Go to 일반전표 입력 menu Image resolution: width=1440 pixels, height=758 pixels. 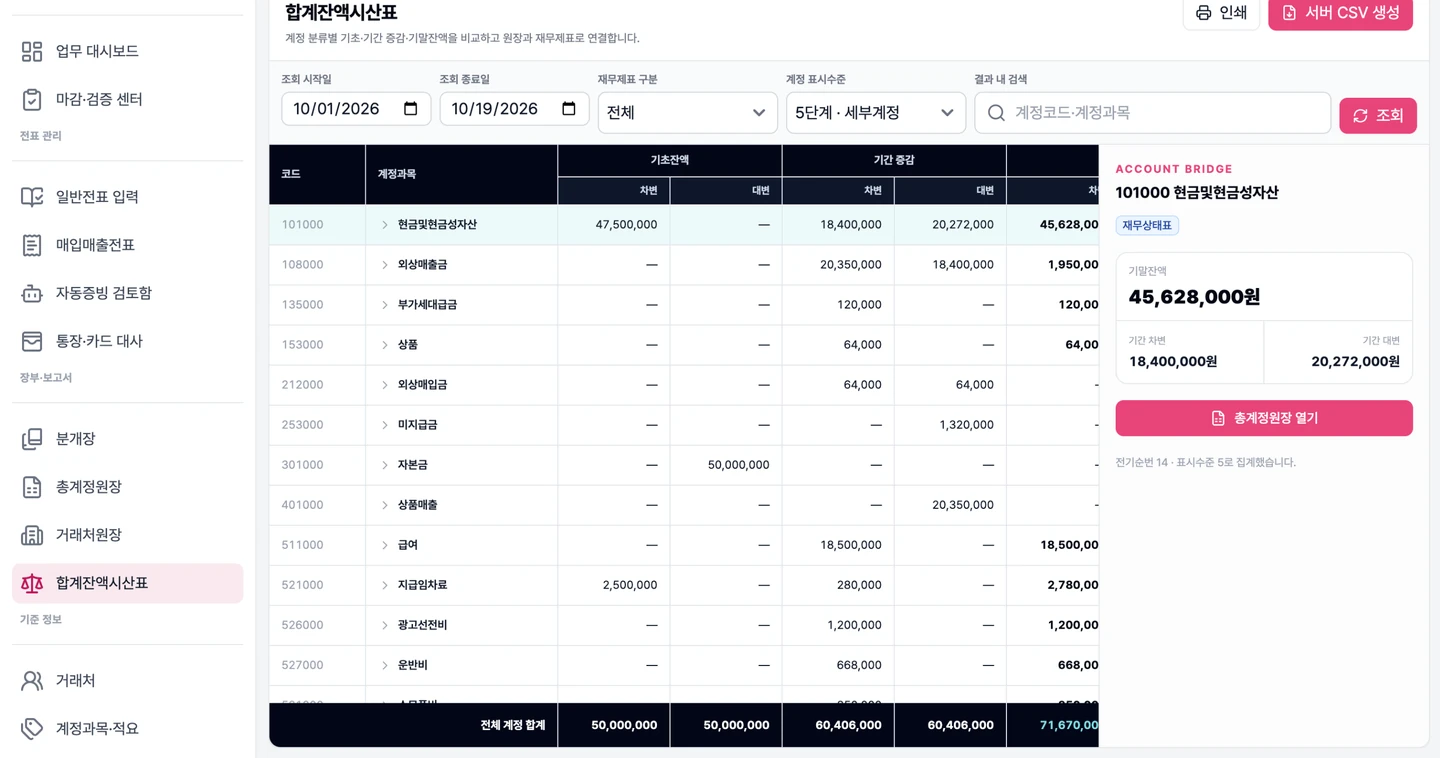127,197
